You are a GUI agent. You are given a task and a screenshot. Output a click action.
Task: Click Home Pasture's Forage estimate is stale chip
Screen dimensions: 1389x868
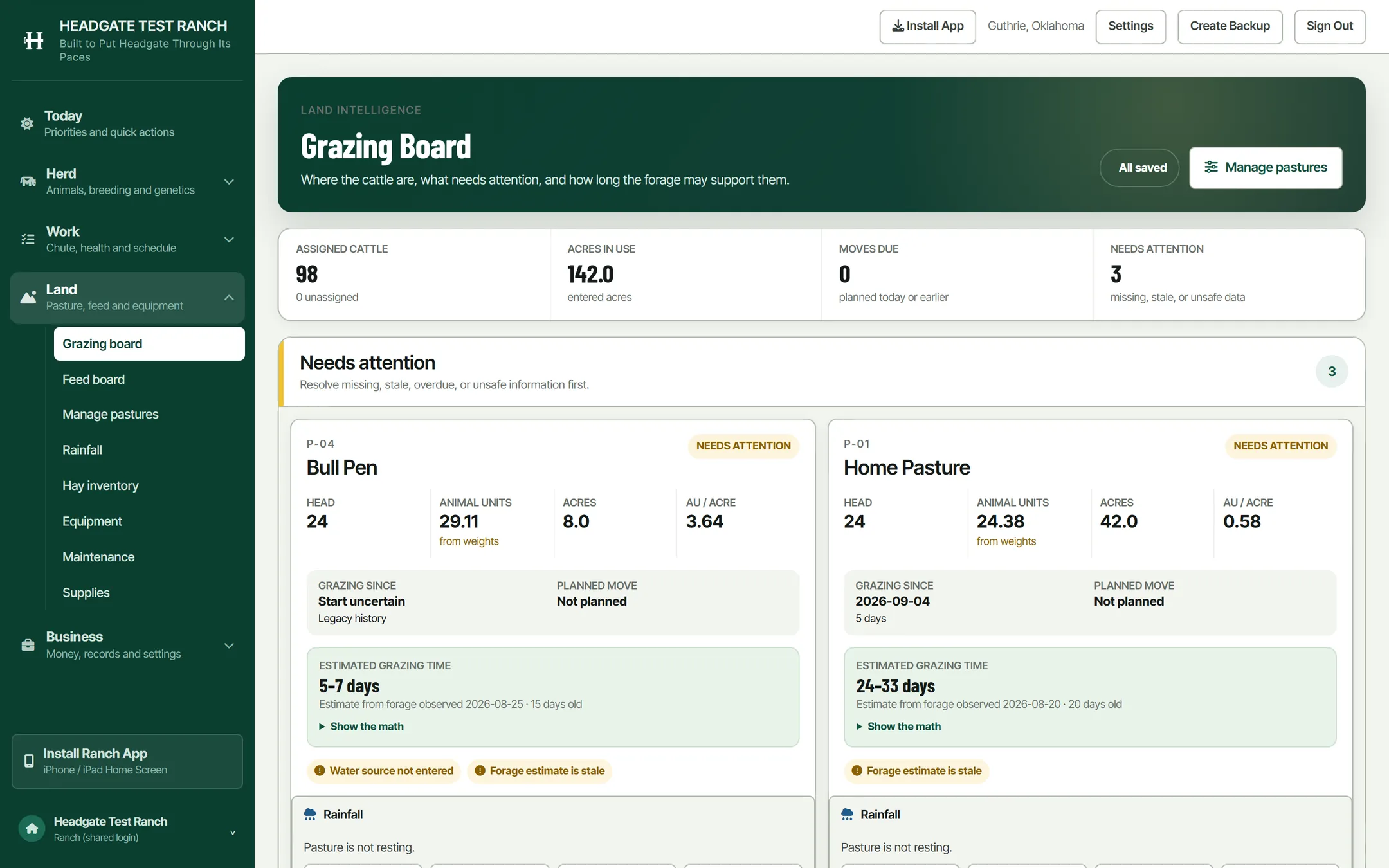916,771
